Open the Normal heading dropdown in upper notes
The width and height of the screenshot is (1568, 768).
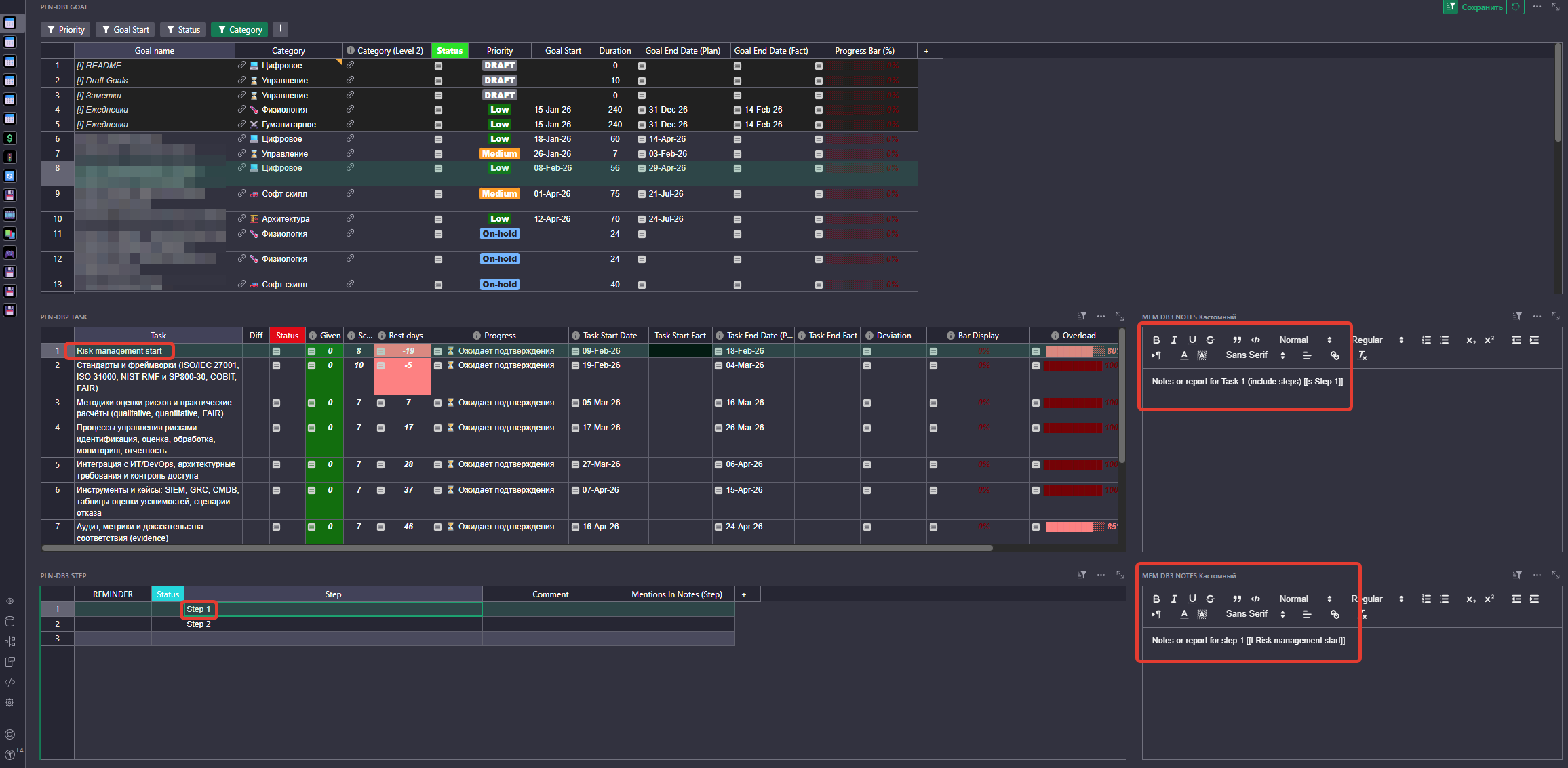(x=1305, y=340)
